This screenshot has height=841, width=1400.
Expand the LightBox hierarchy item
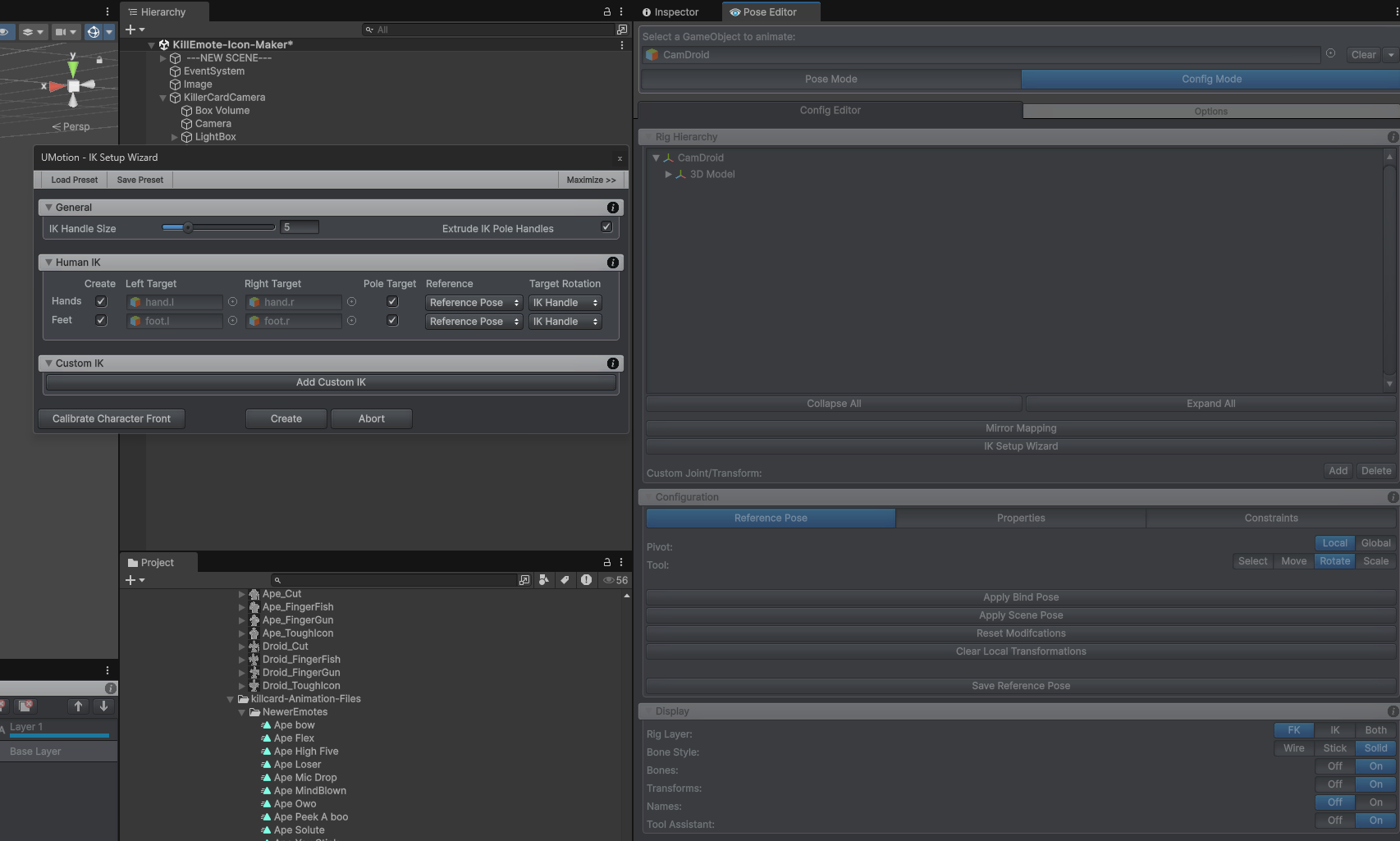(x=174, y=137)
